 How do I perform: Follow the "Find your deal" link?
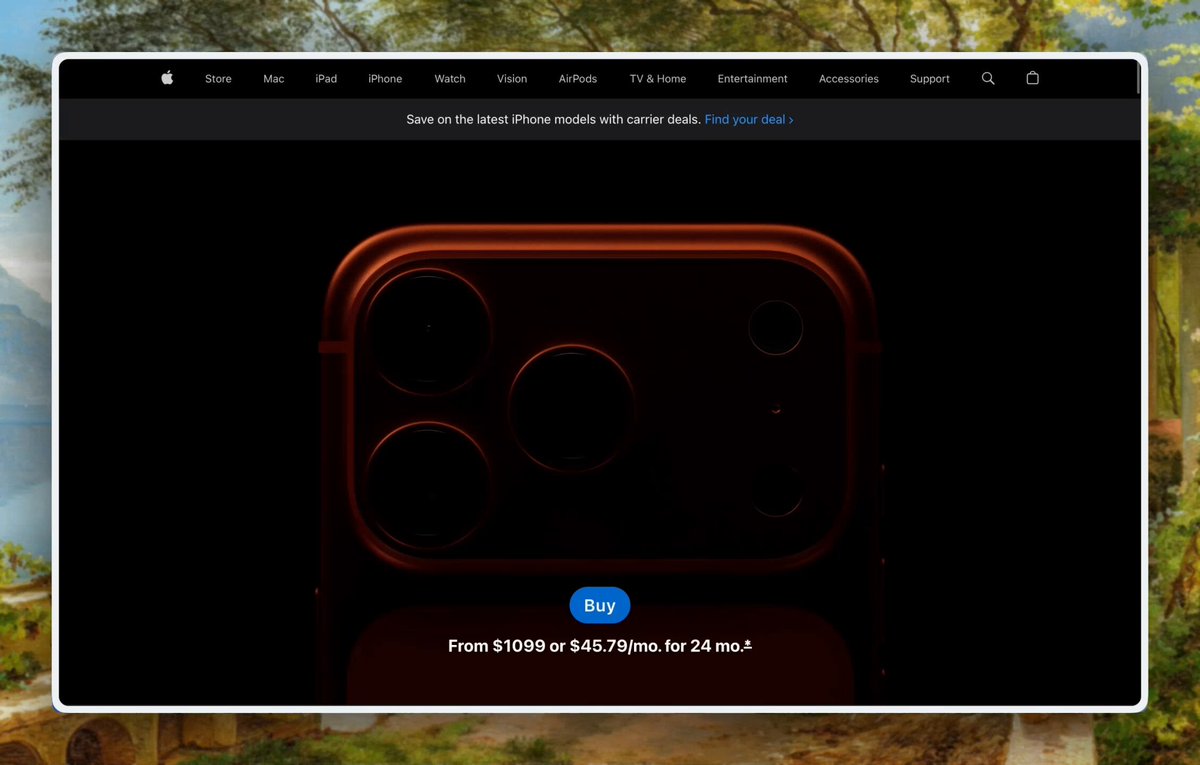tap(749, 119)
